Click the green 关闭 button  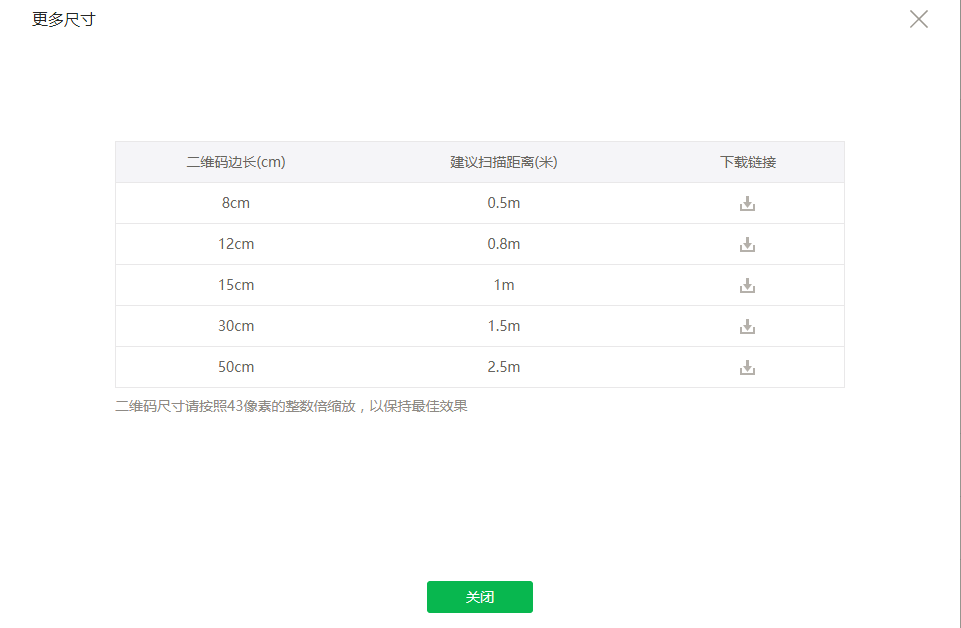coord(480,597)
